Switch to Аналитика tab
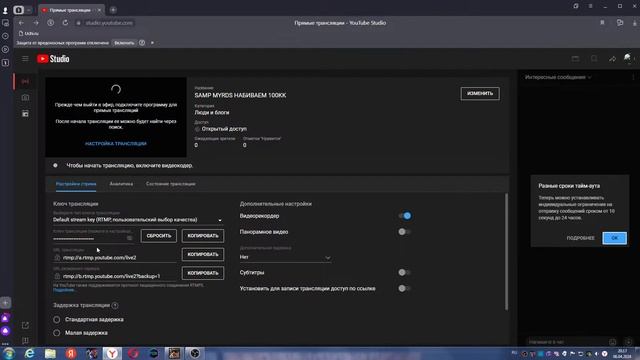 (121, 184)
